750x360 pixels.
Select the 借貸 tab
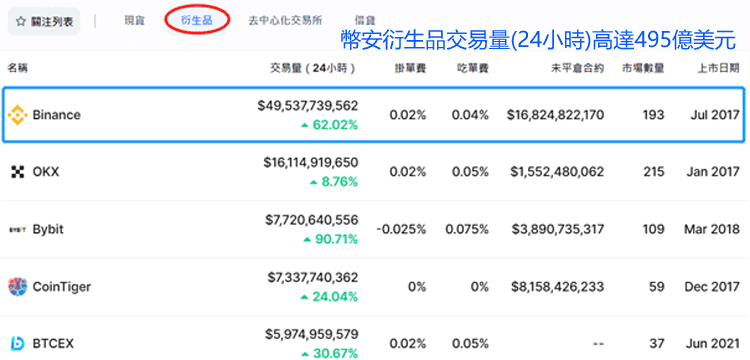pos(365,21)
